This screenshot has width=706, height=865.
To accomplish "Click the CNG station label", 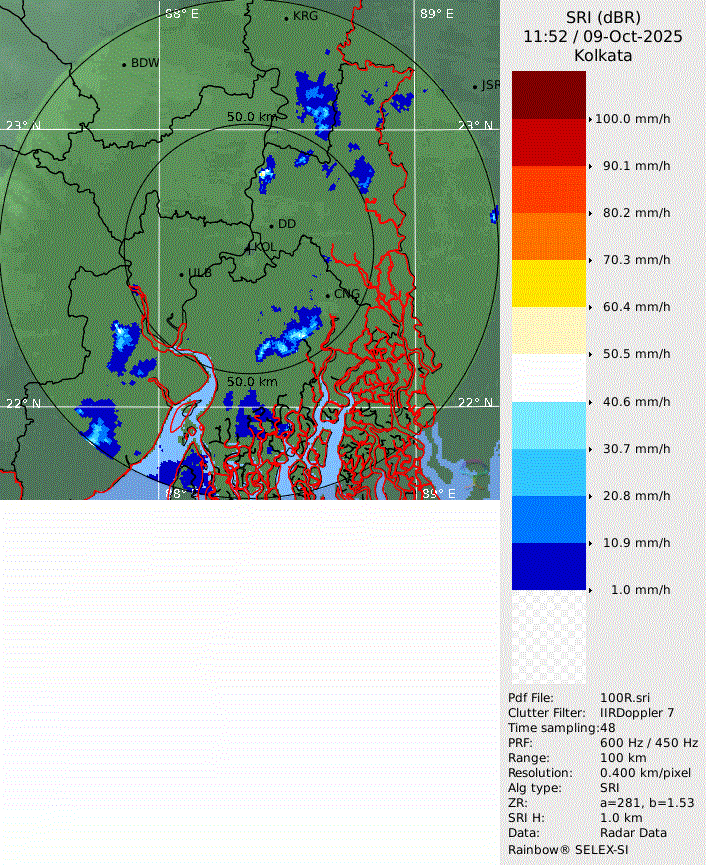I will 346,294.
